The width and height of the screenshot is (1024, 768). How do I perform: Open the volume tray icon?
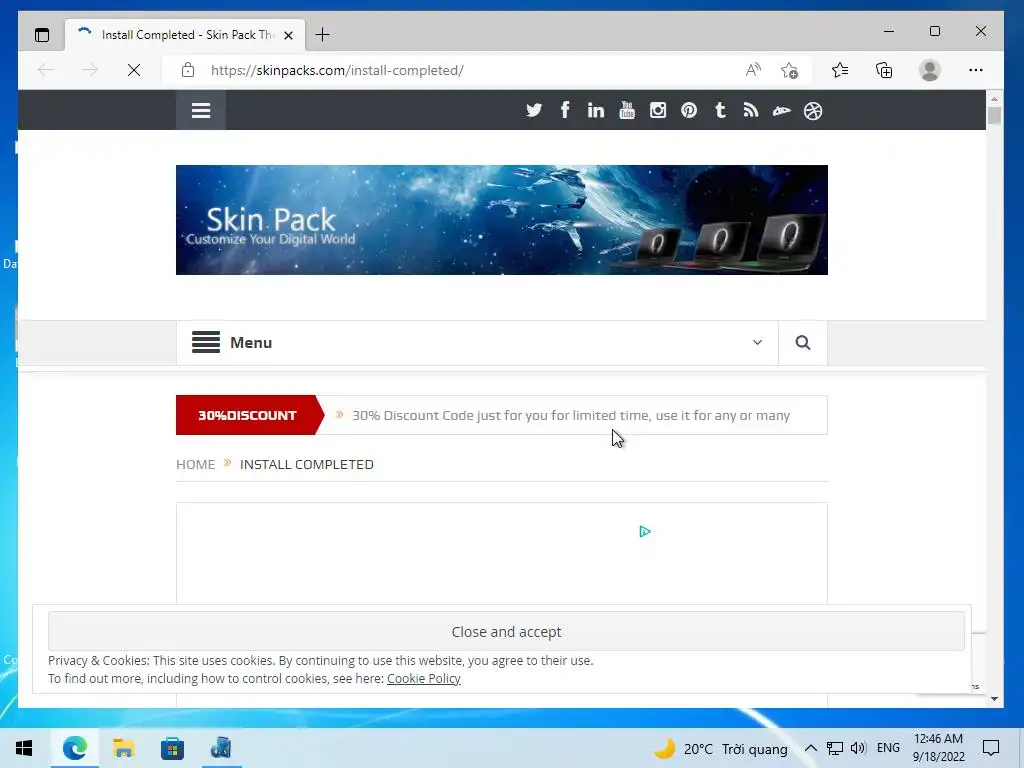[x=858, y=748]
